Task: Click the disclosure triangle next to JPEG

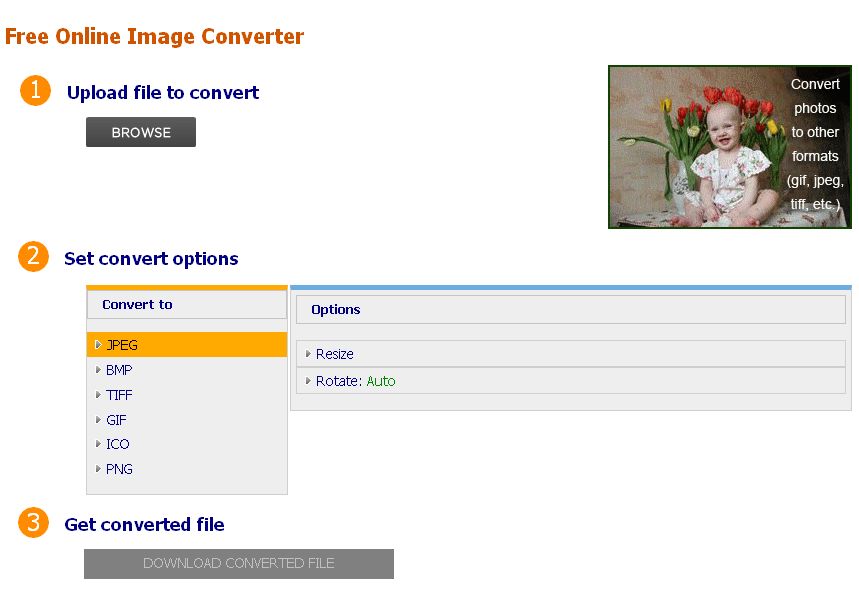Action: (98, 344)
